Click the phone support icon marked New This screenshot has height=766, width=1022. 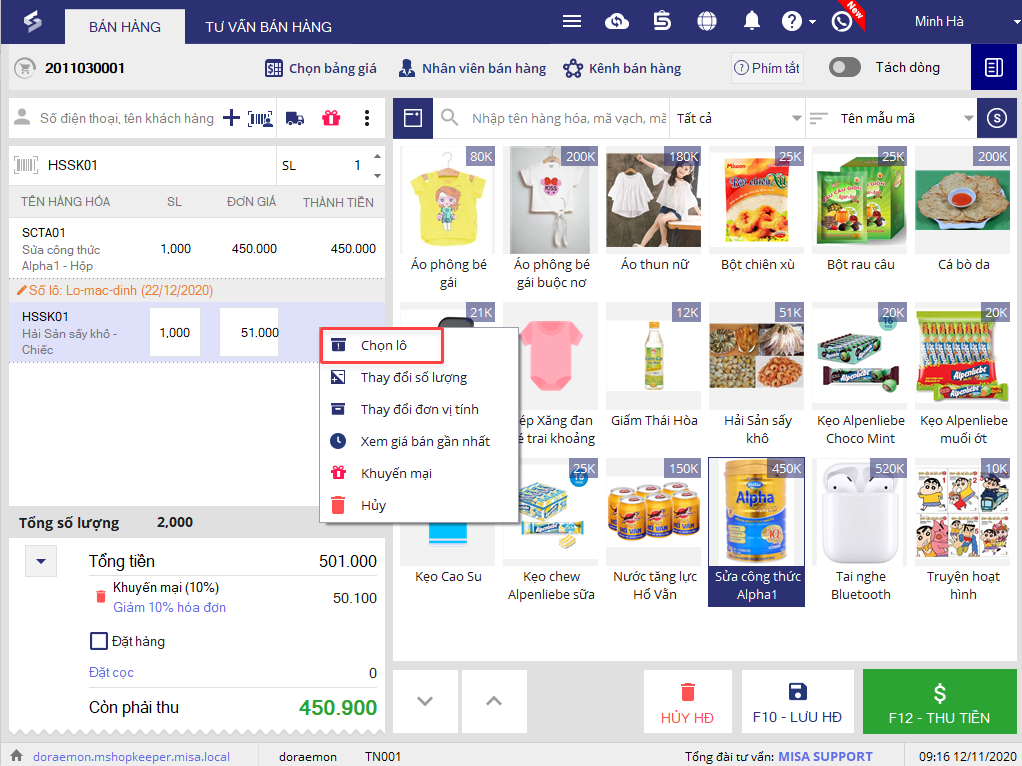coord(842,22)
